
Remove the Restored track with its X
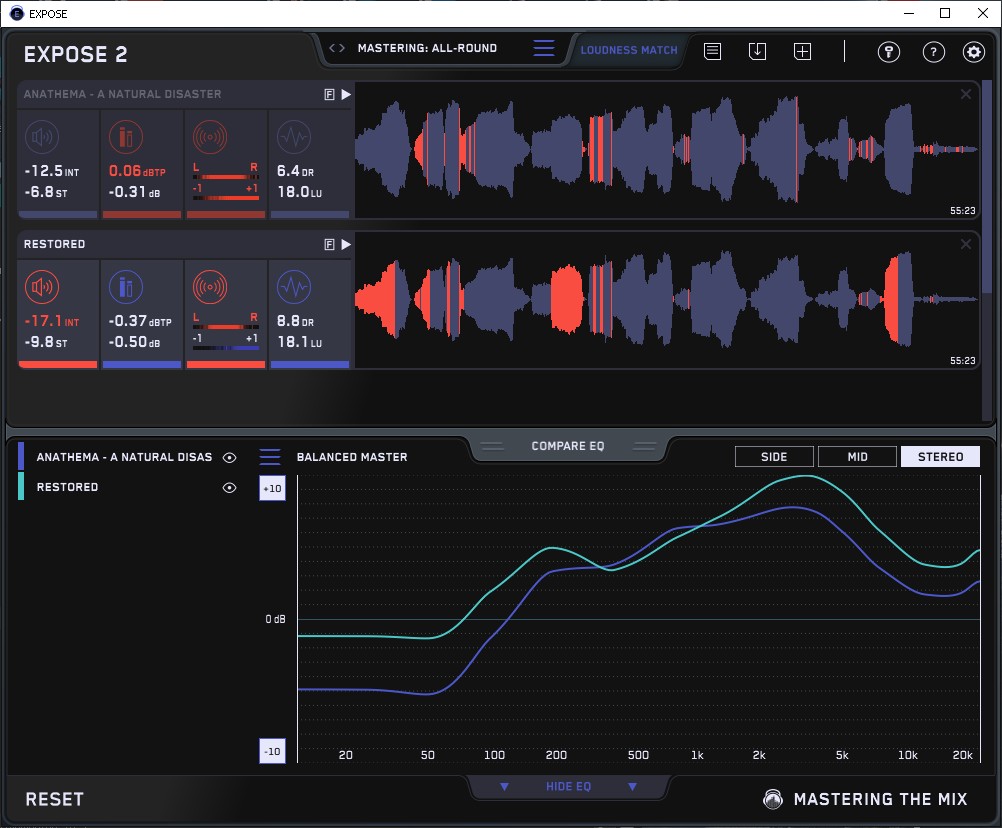click(x=965, y=244)
